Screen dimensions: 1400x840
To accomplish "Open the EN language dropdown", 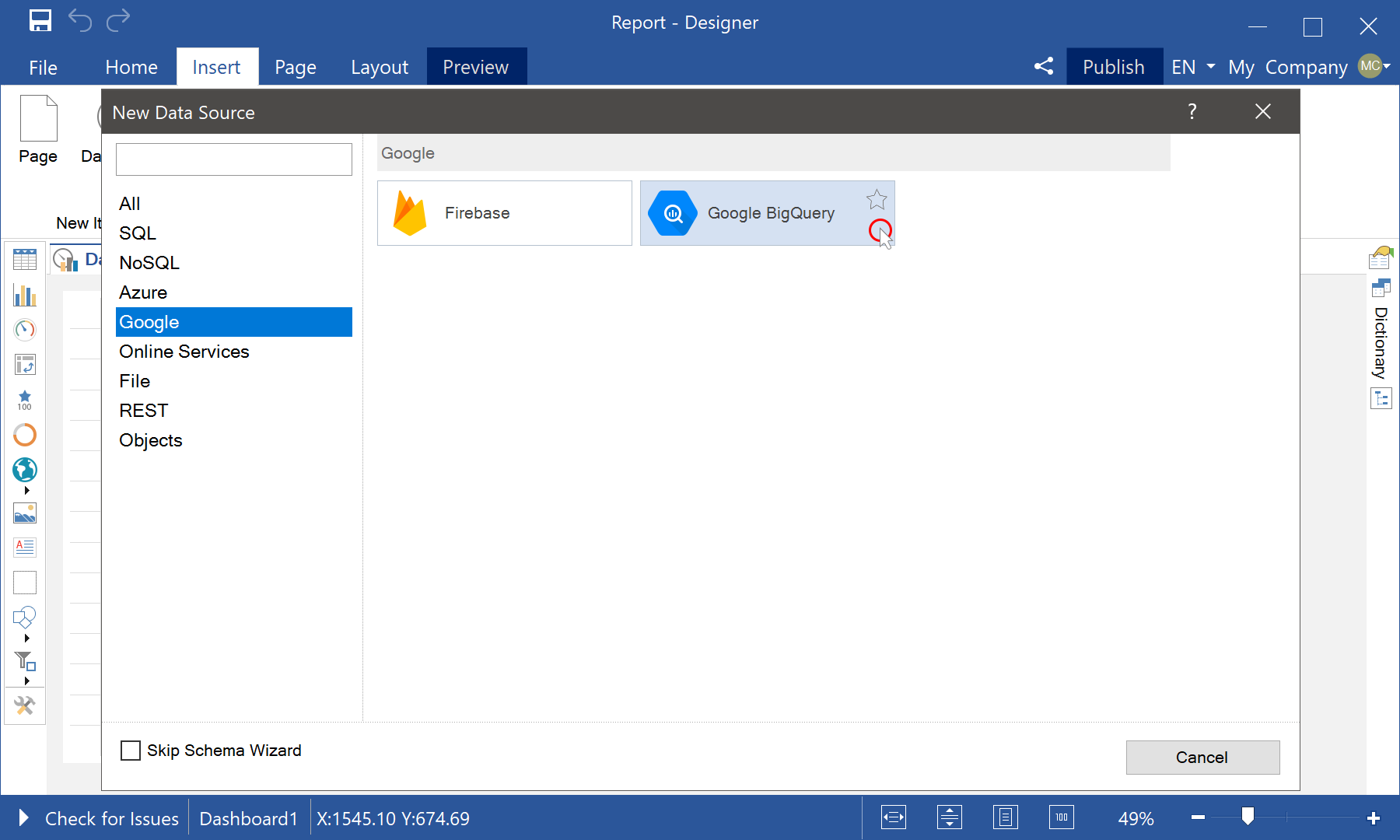I will coord(1193,67).
